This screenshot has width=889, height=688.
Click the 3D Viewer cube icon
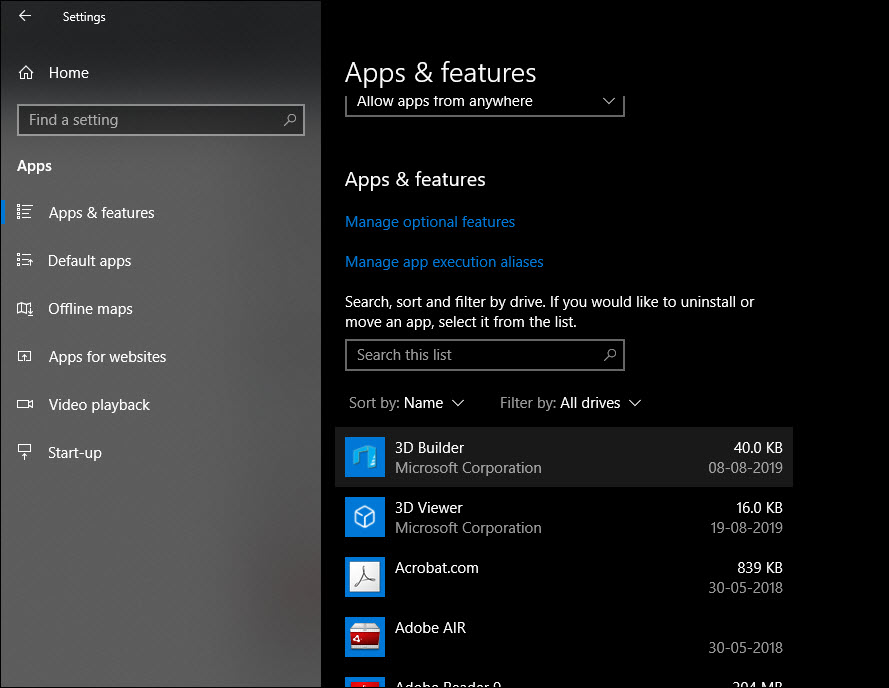[365, 517]
